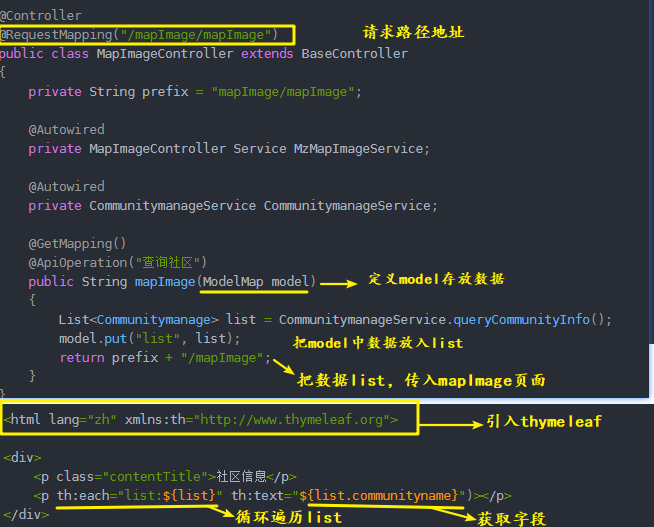Click the model.put("list", list) statement

[x=149, y=339]
